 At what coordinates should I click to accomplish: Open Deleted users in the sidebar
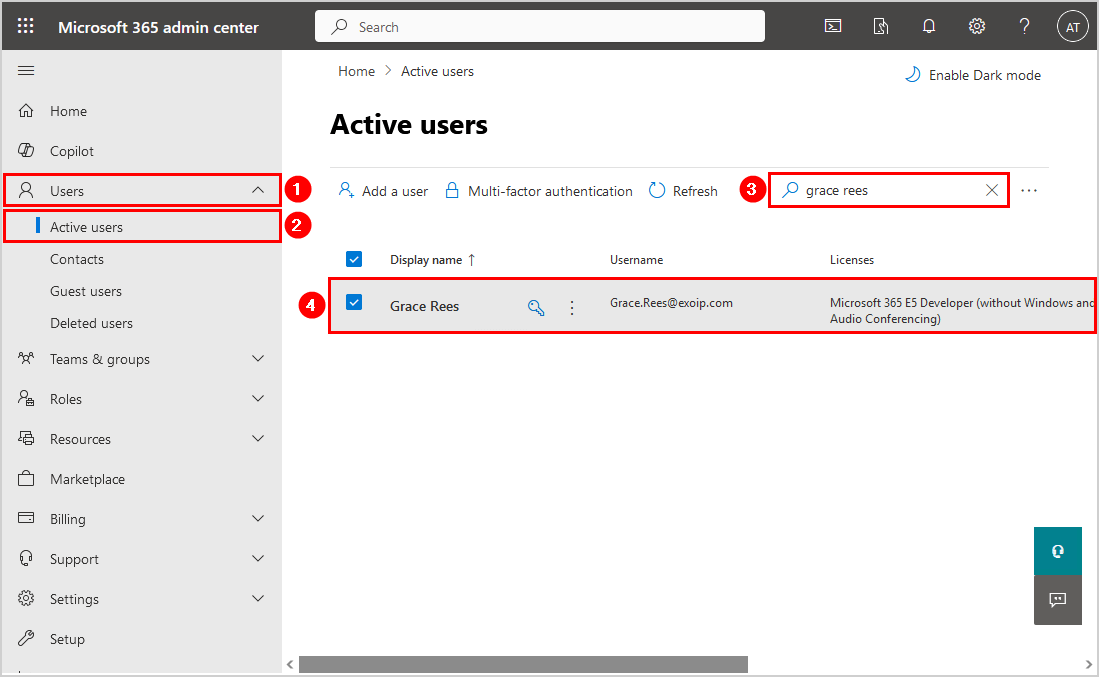coord(91,323)
